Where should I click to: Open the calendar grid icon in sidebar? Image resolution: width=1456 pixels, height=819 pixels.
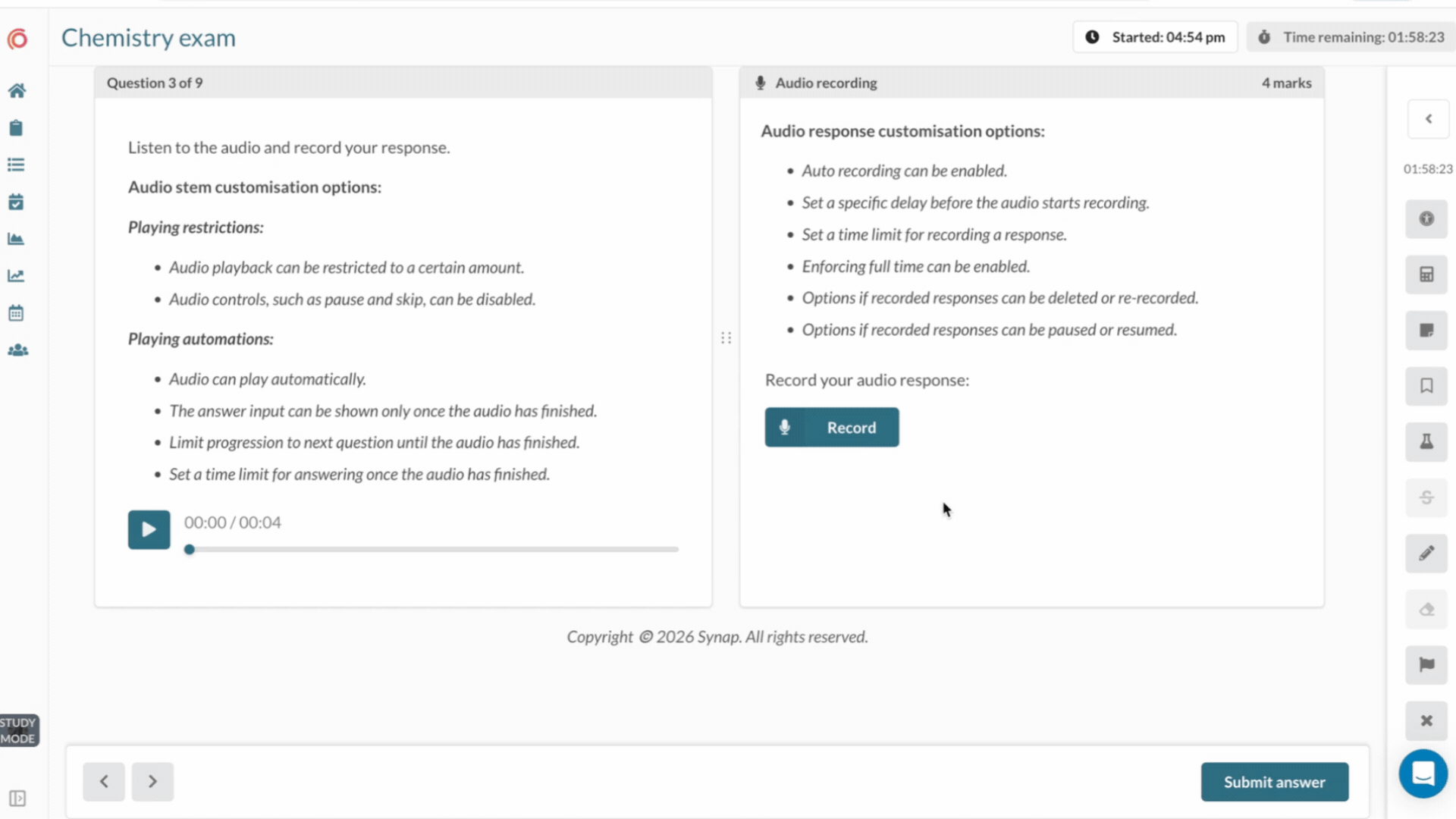click(16, 312)
